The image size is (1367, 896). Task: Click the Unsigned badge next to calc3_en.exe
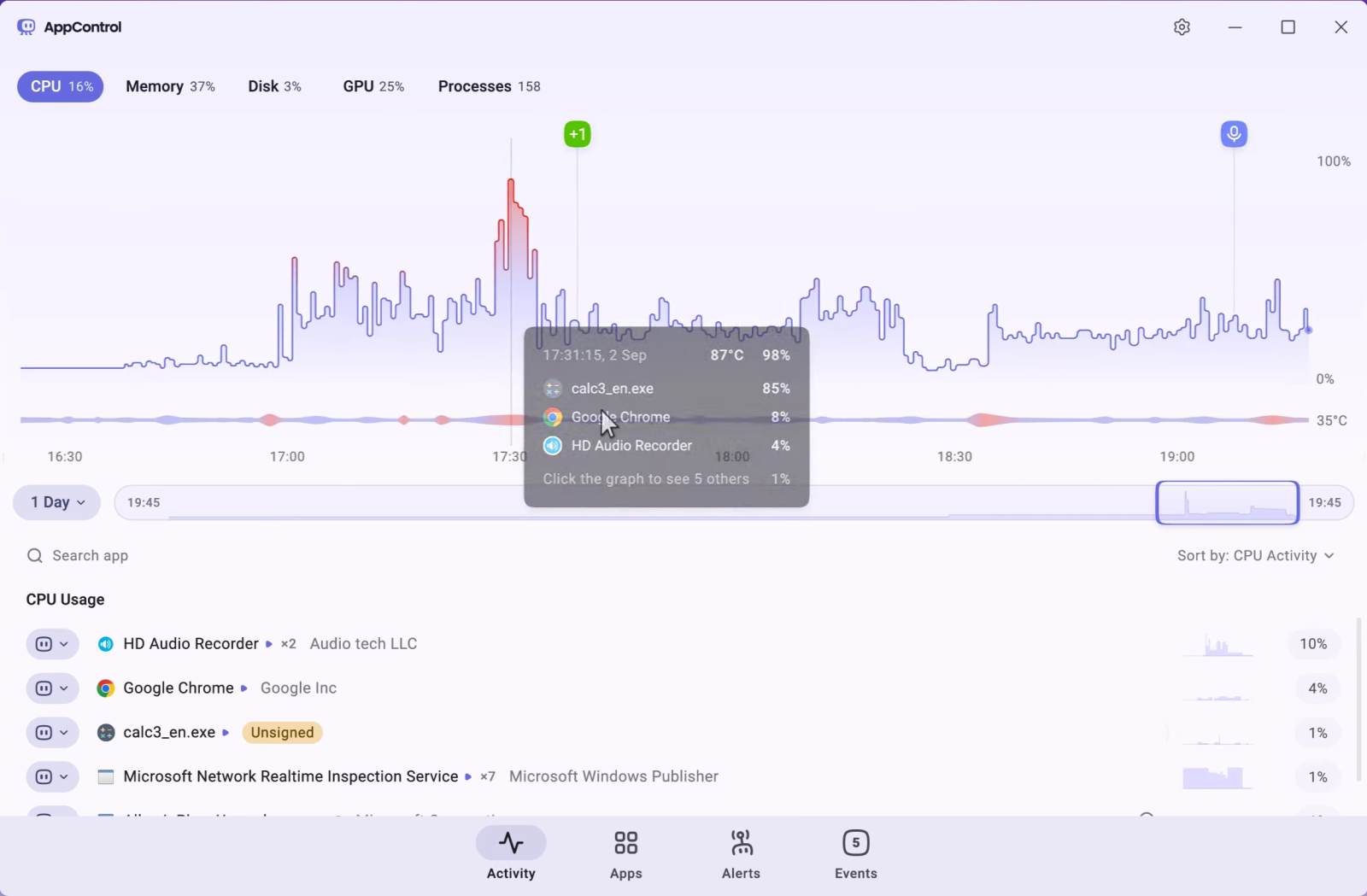(282, 732)
